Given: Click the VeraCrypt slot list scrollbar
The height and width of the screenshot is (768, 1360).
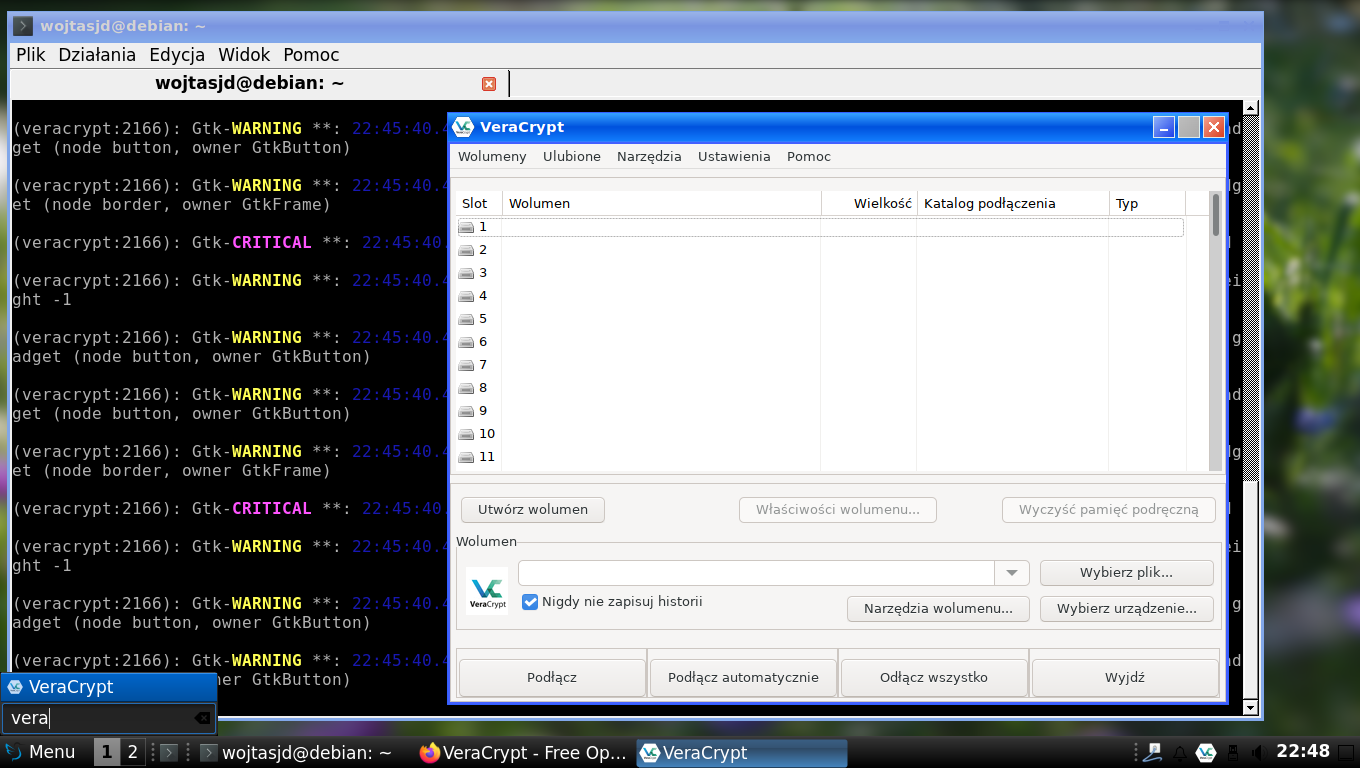Looking at the screenshot, I should click(1216, 330).
